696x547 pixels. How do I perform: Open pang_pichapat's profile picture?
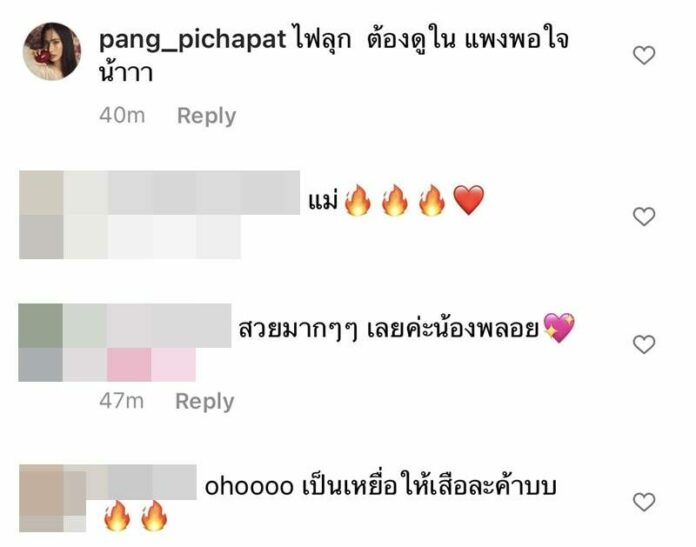coord(52,52)
